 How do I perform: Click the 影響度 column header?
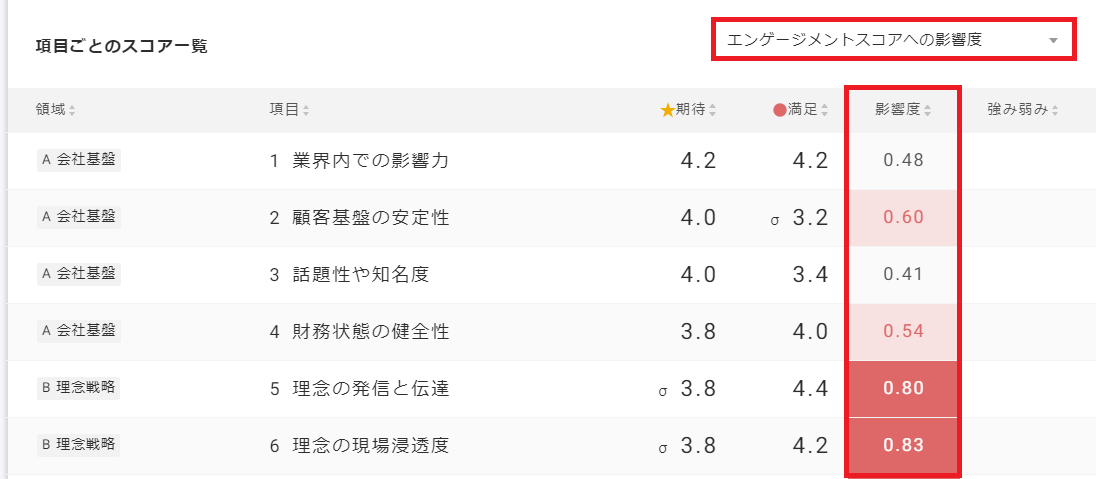[x=898, y=110]
